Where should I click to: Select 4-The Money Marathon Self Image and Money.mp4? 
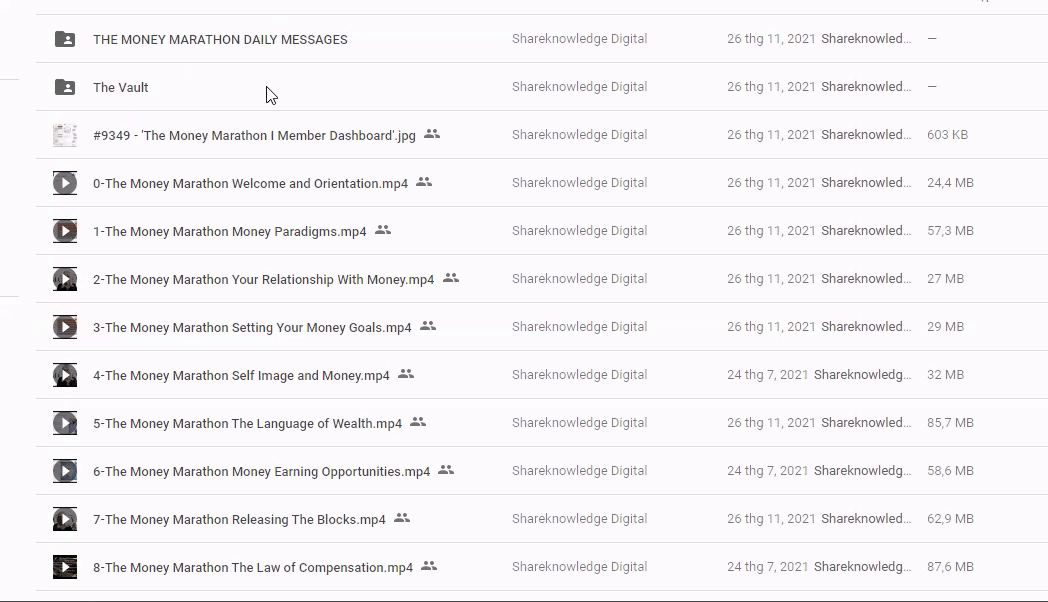pos(241,376)
